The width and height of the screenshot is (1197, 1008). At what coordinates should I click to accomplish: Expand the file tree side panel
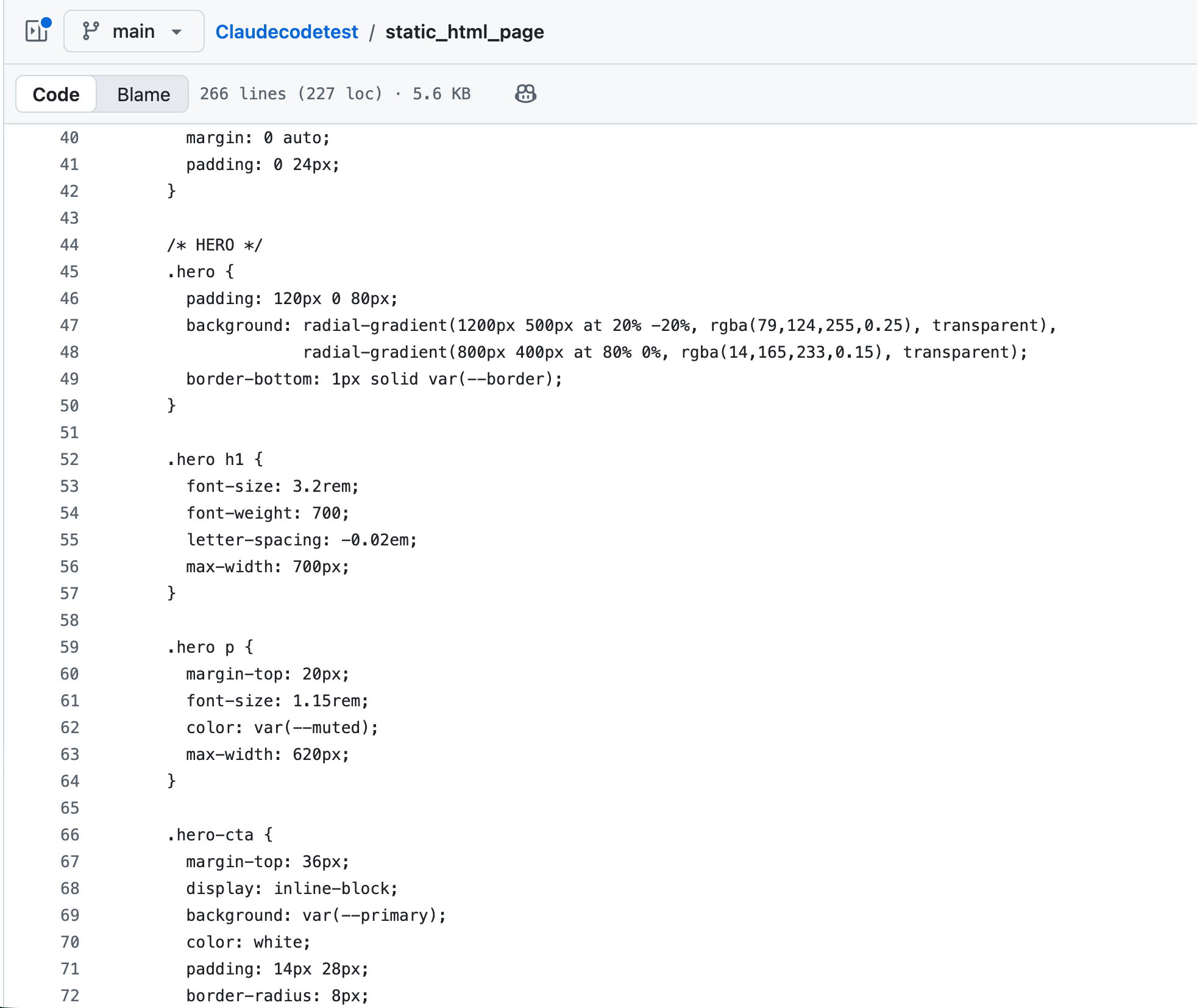37,30
